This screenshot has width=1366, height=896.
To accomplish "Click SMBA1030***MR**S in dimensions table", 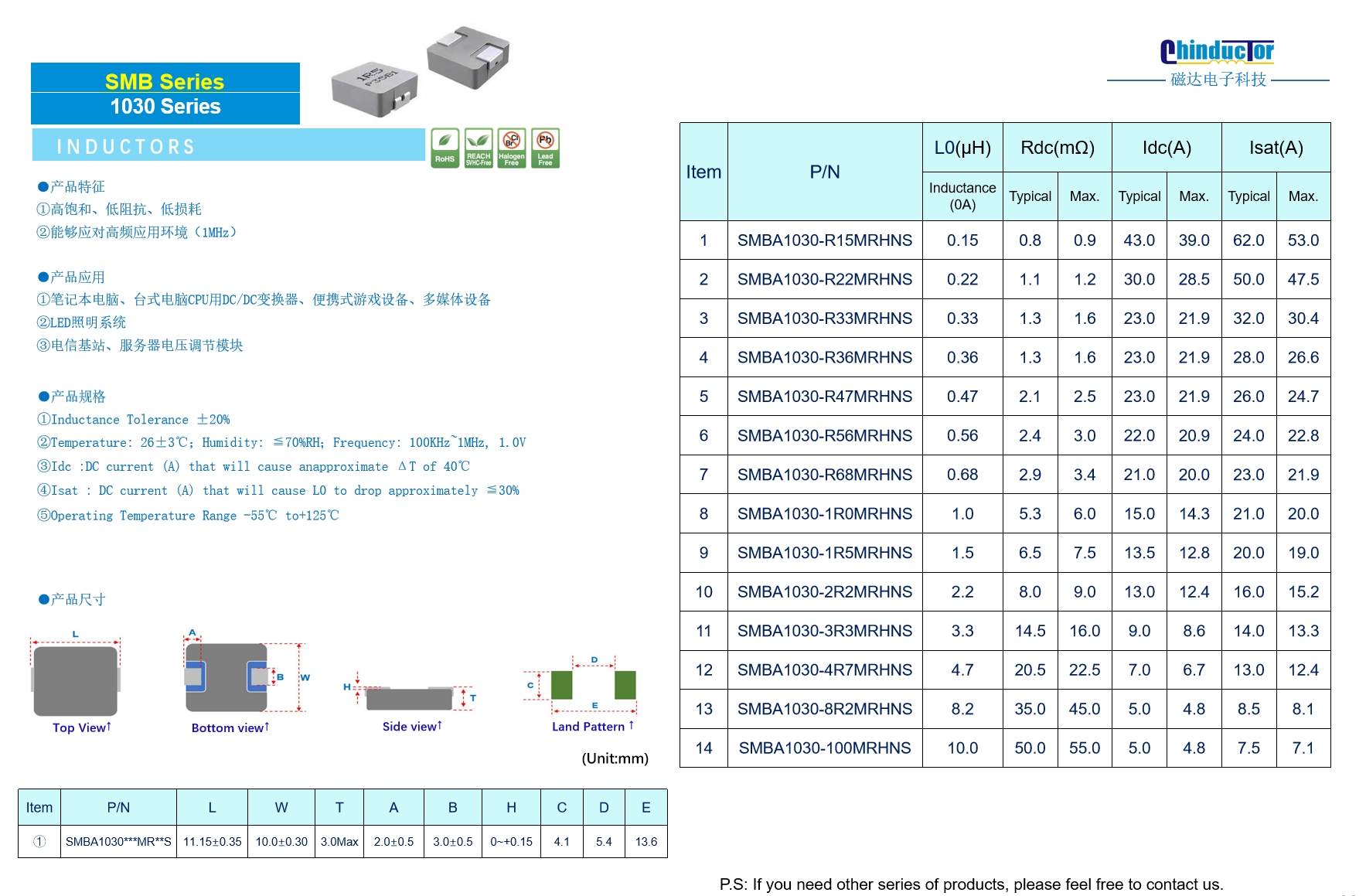I will point(118,842).
